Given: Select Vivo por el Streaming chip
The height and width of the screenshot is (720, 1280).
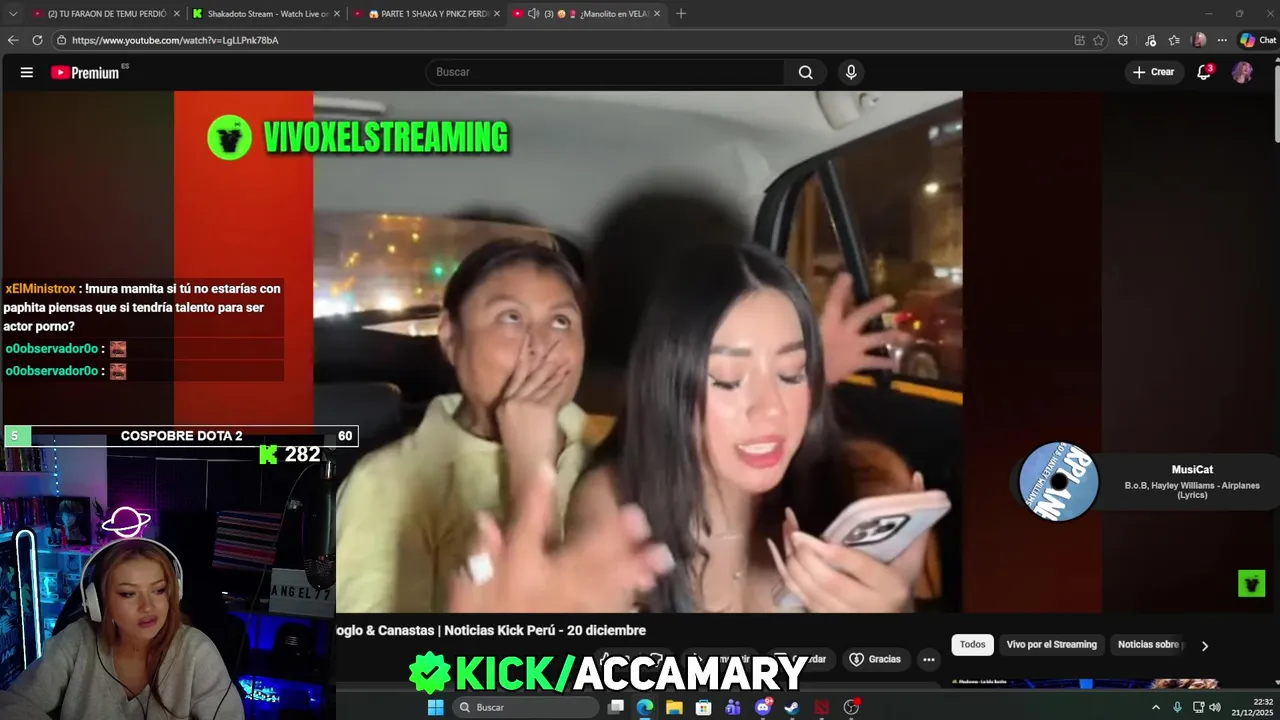Looking at the screenshot, I should tap(1051, 645).
